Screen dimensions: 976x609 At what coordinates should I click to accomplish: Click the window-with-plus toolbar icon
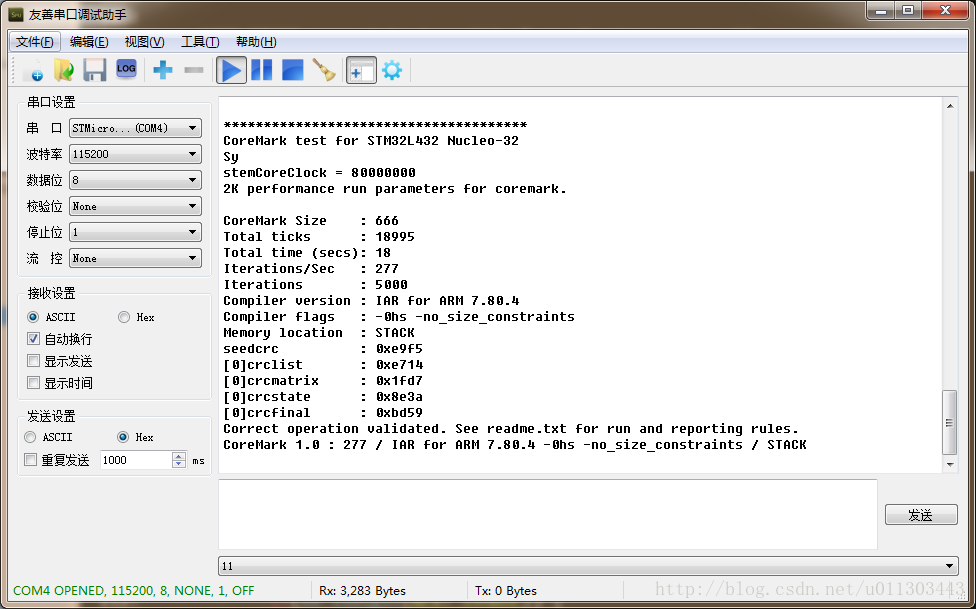coord(361,70)
